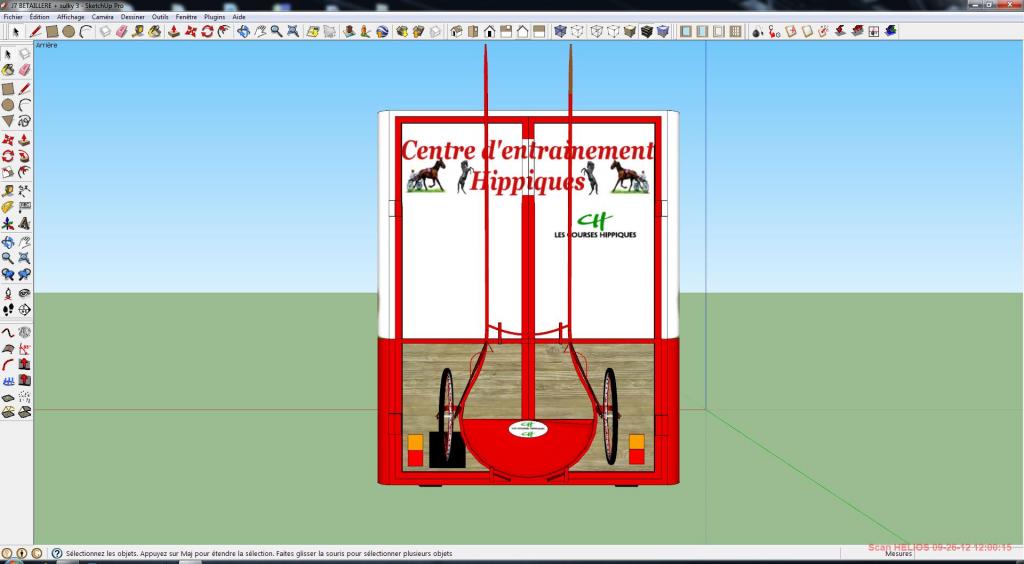
Task: Activate Push/Pull tool in top toolbar
Action: click(174, 31)
